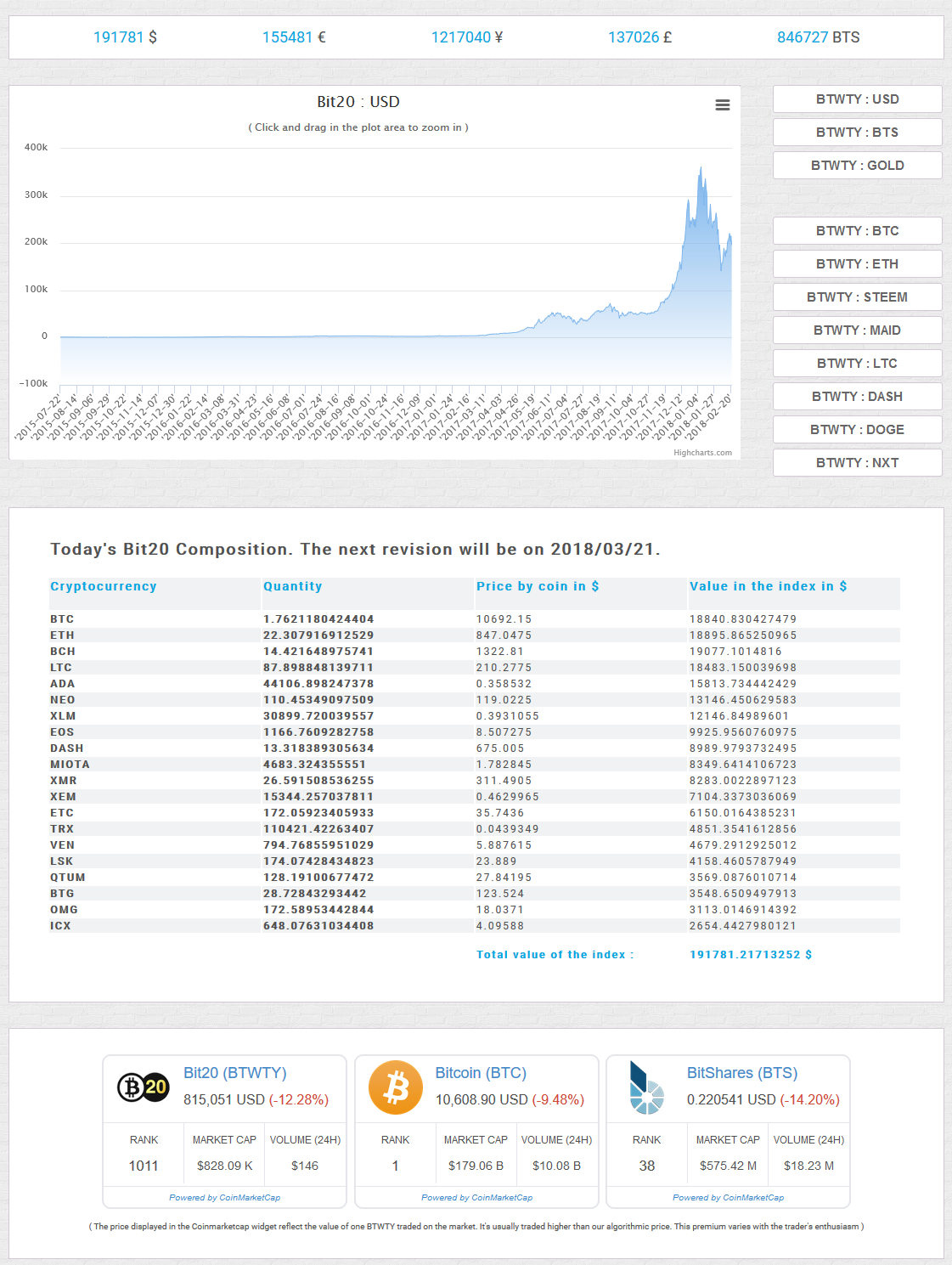Select BTWTY : NXT pair
Screen dimensions: 952x1265
point(858,463)
